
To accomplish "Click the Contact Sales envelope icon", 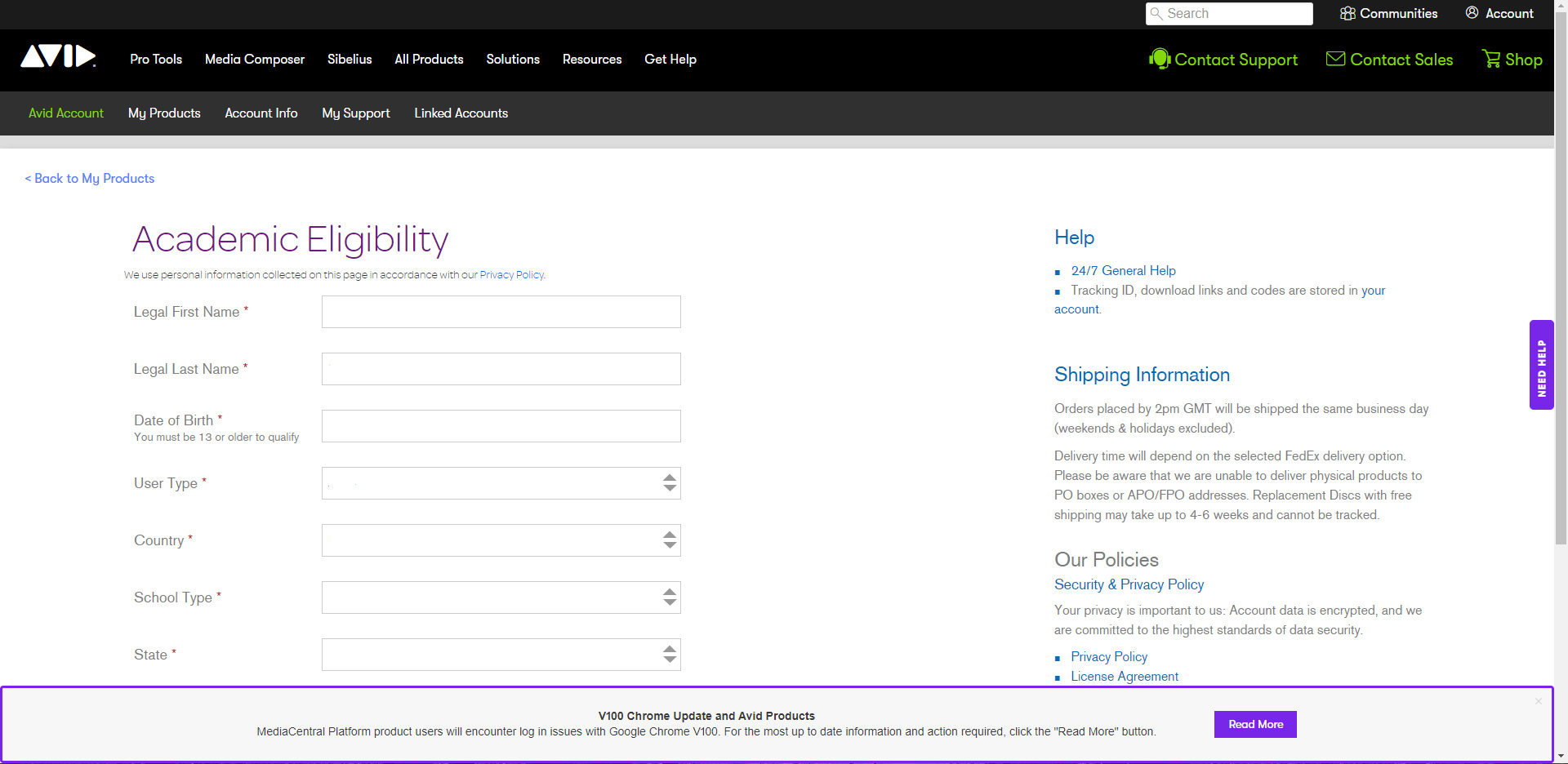I will (x=1335, y=59).
